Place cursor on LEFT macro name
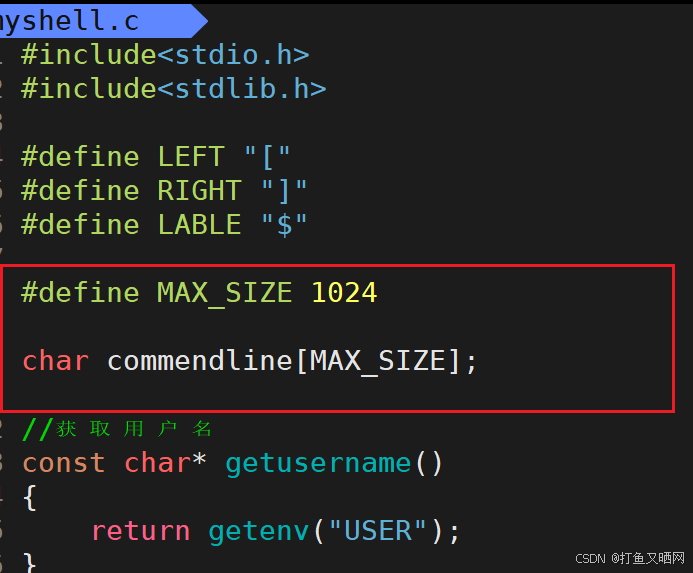The width and height of the screenshot is (693, 573). click(191, 157)
